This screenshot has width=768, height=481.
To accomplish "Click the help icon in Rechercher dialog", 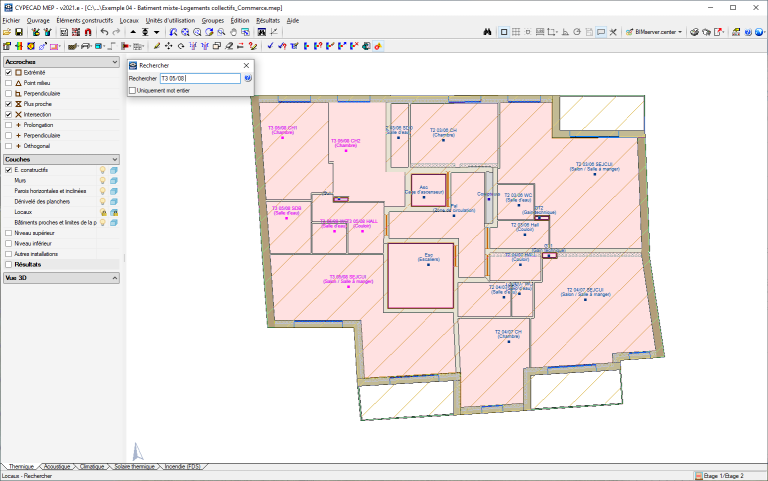I will 247,77.
